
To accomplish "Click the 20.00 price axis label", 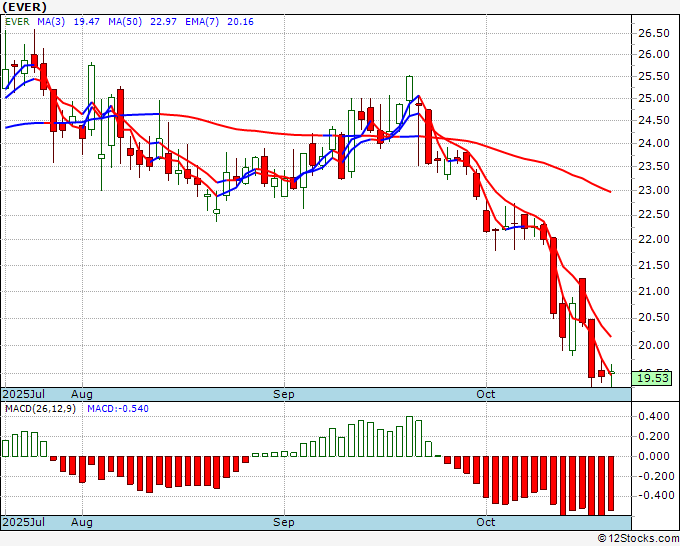I will click(x=654, y=346).
